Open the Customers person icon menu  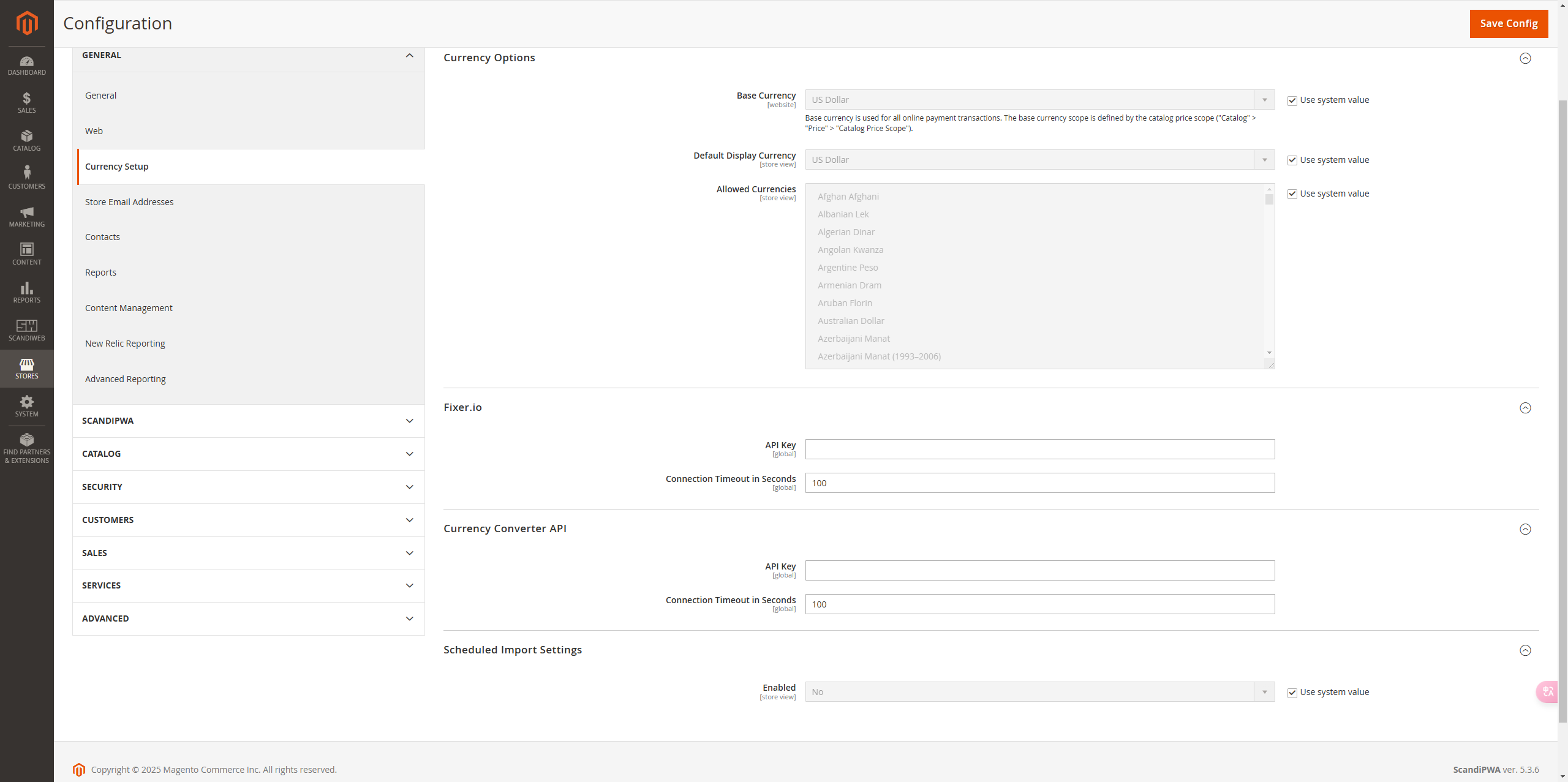click(26, 178)
